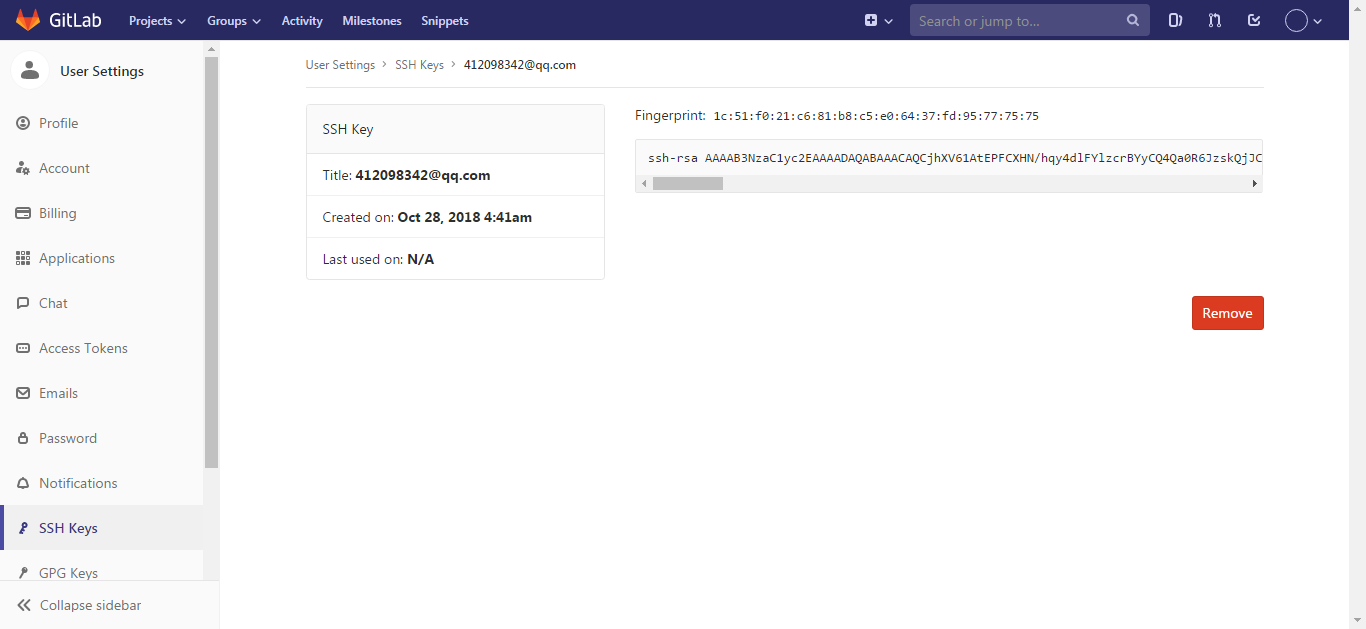Expand the new item plus dropdown
1366x629 pixels.
click(878, 20)
